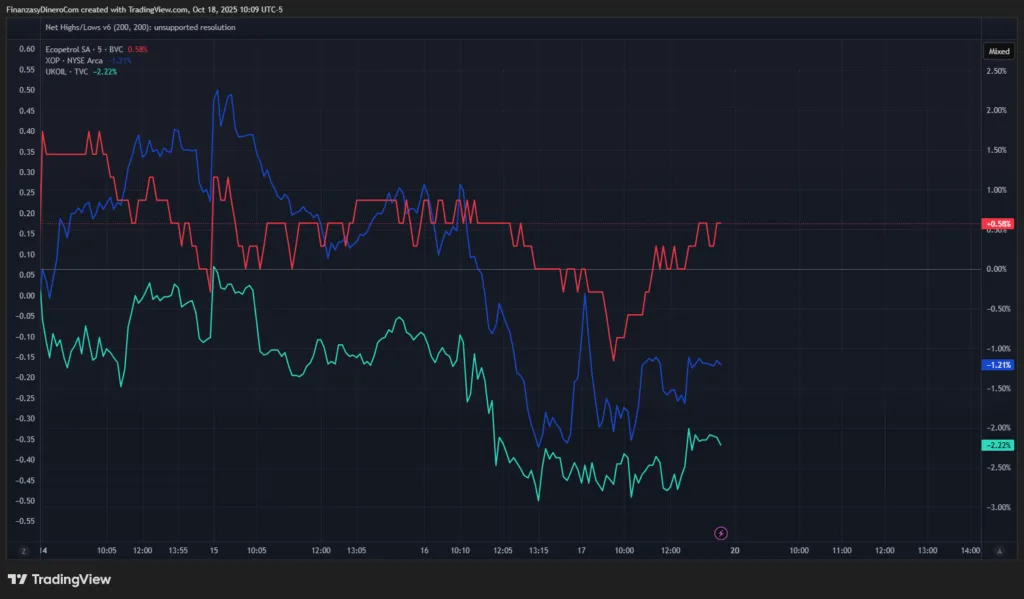Click the pink lightning bolt event icon
The width and height of the screenshot is (1024, 599).
720,533
